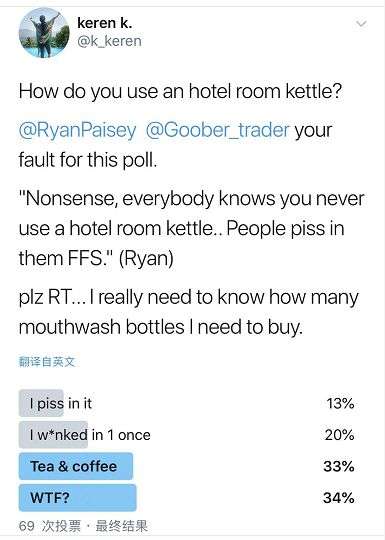Click the 13% result value
The image size is (385, 540).
point(340,403)
